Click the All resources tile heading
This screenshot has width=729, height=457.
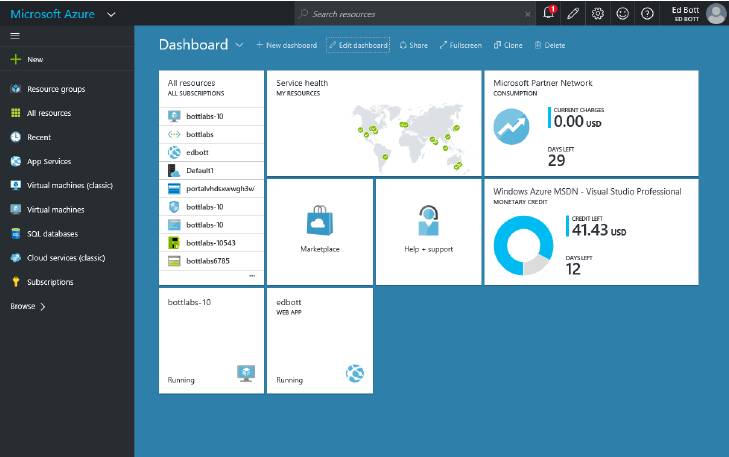click(191, 83)
